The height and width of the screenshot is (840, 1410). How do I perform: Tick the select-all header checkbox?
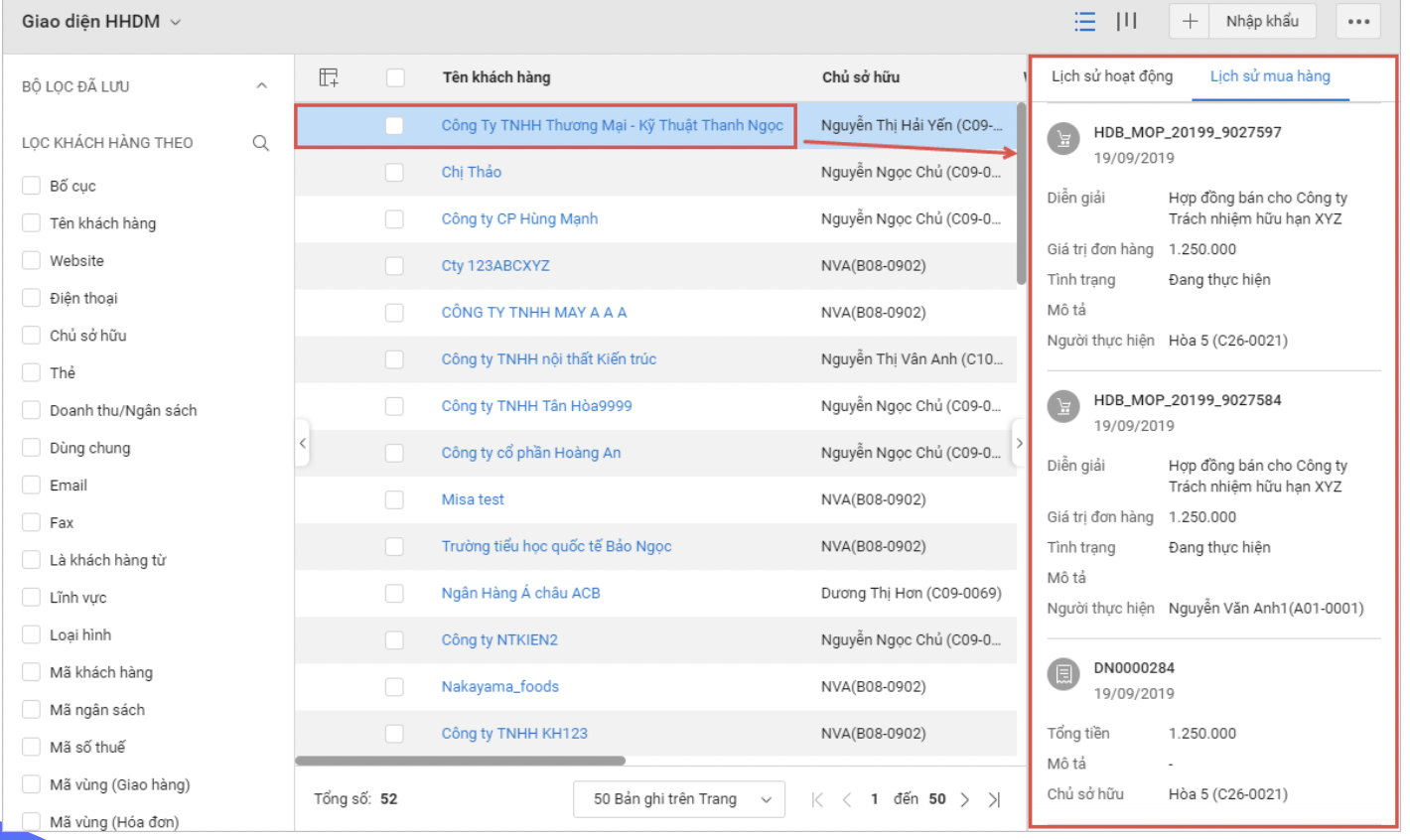[395, 77]
